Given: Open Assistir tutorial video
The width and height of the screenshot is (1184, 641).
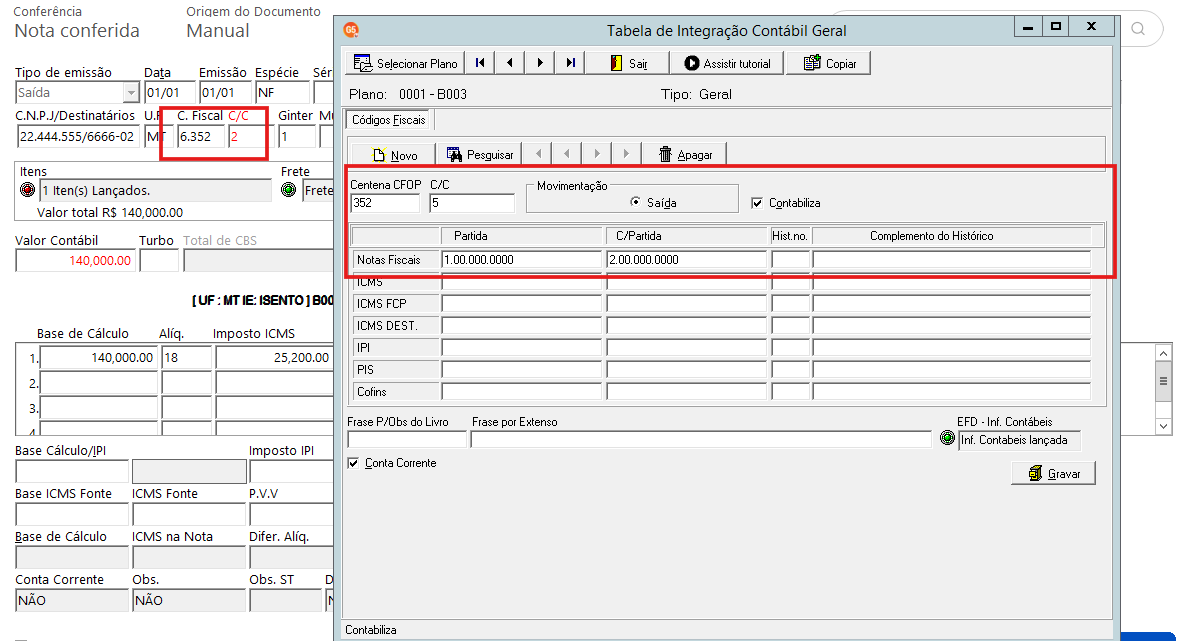Looking at the screenshot, I should pyautogui.click(x=728, y=63).
